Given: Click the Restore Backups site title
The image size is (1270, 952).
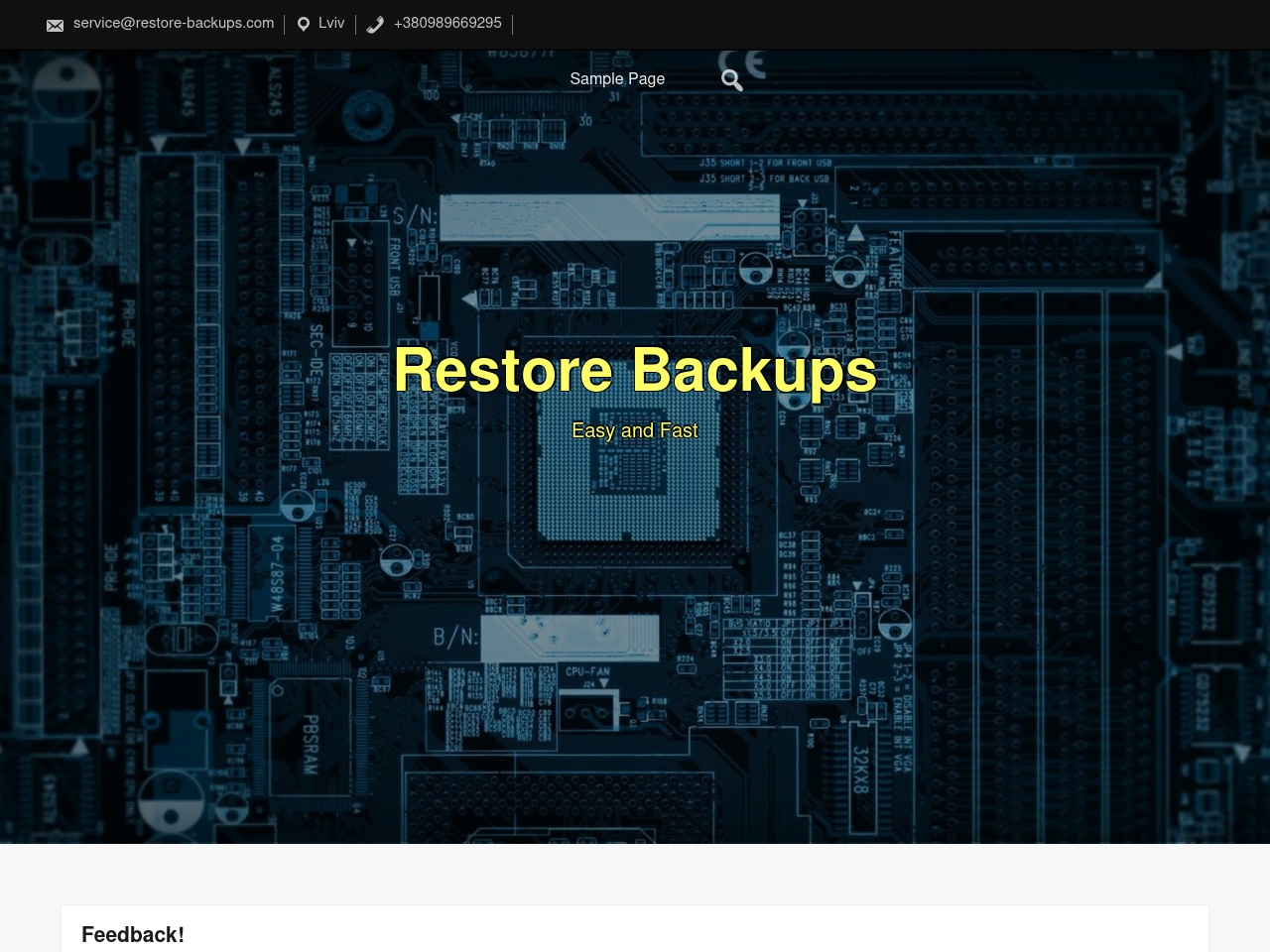Looking at the screenshot, I should click(x=635, y=370).
